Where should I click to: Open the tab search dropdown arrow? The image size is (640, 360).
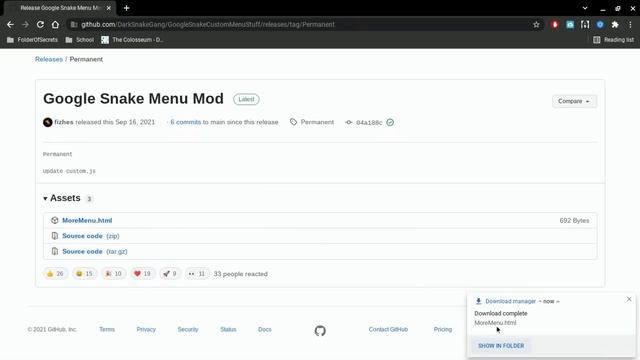[585, 8]
